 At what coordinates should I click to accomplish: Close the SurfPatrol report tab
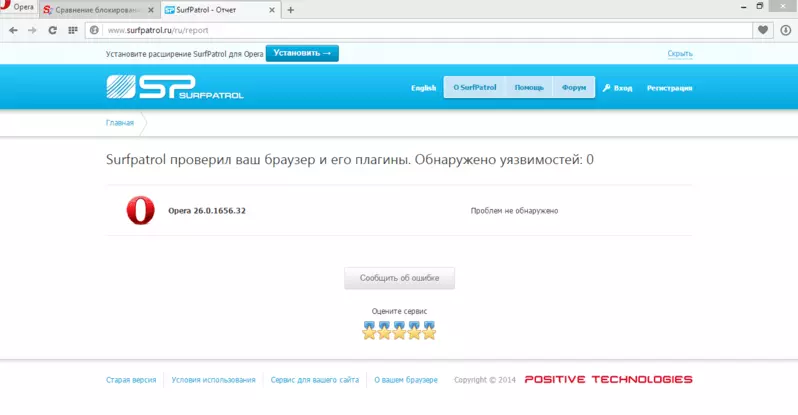point(273,10)
